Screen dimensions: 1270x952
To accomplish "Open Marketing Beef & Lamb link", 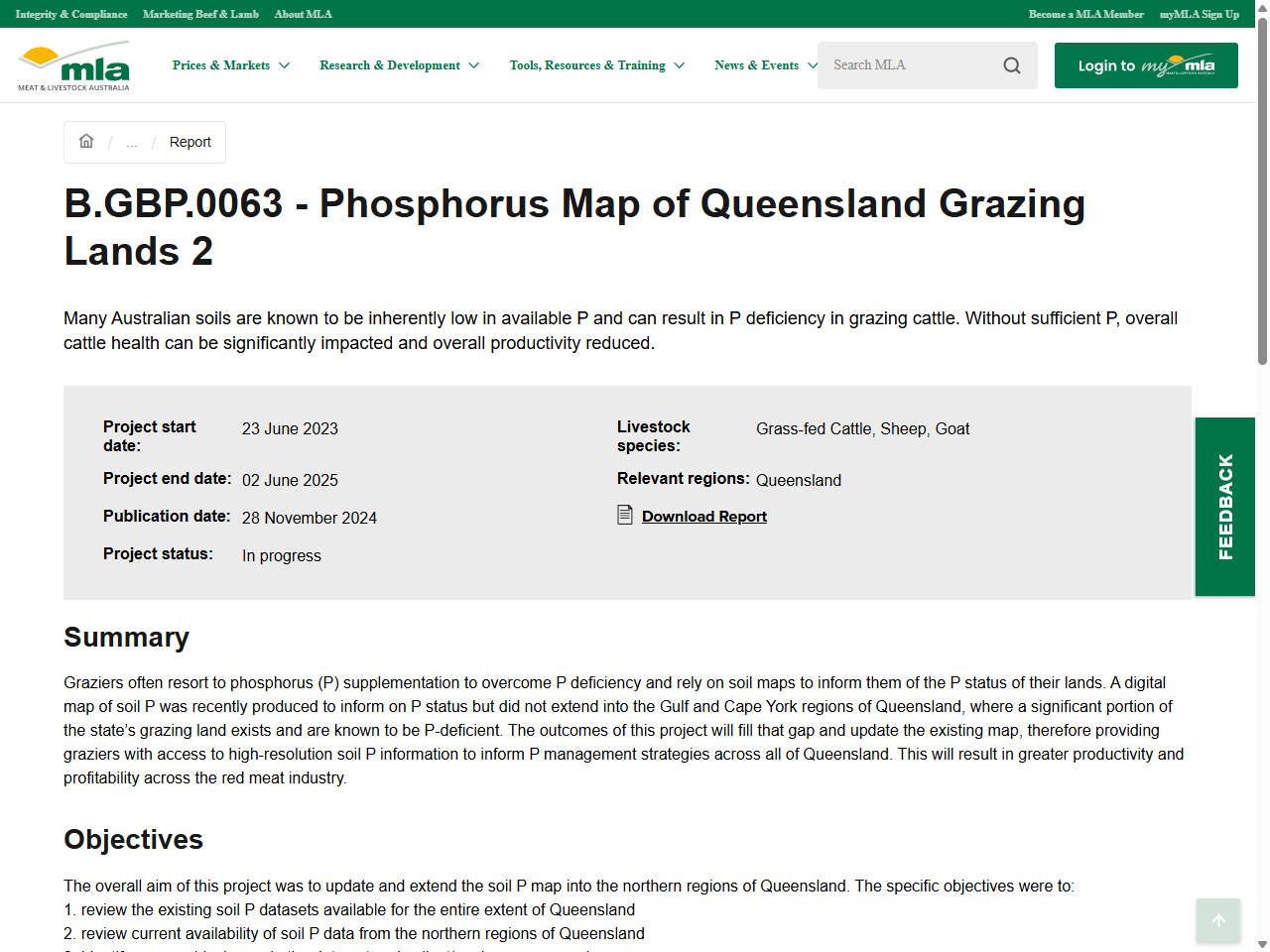I will (x=200, y=14).
